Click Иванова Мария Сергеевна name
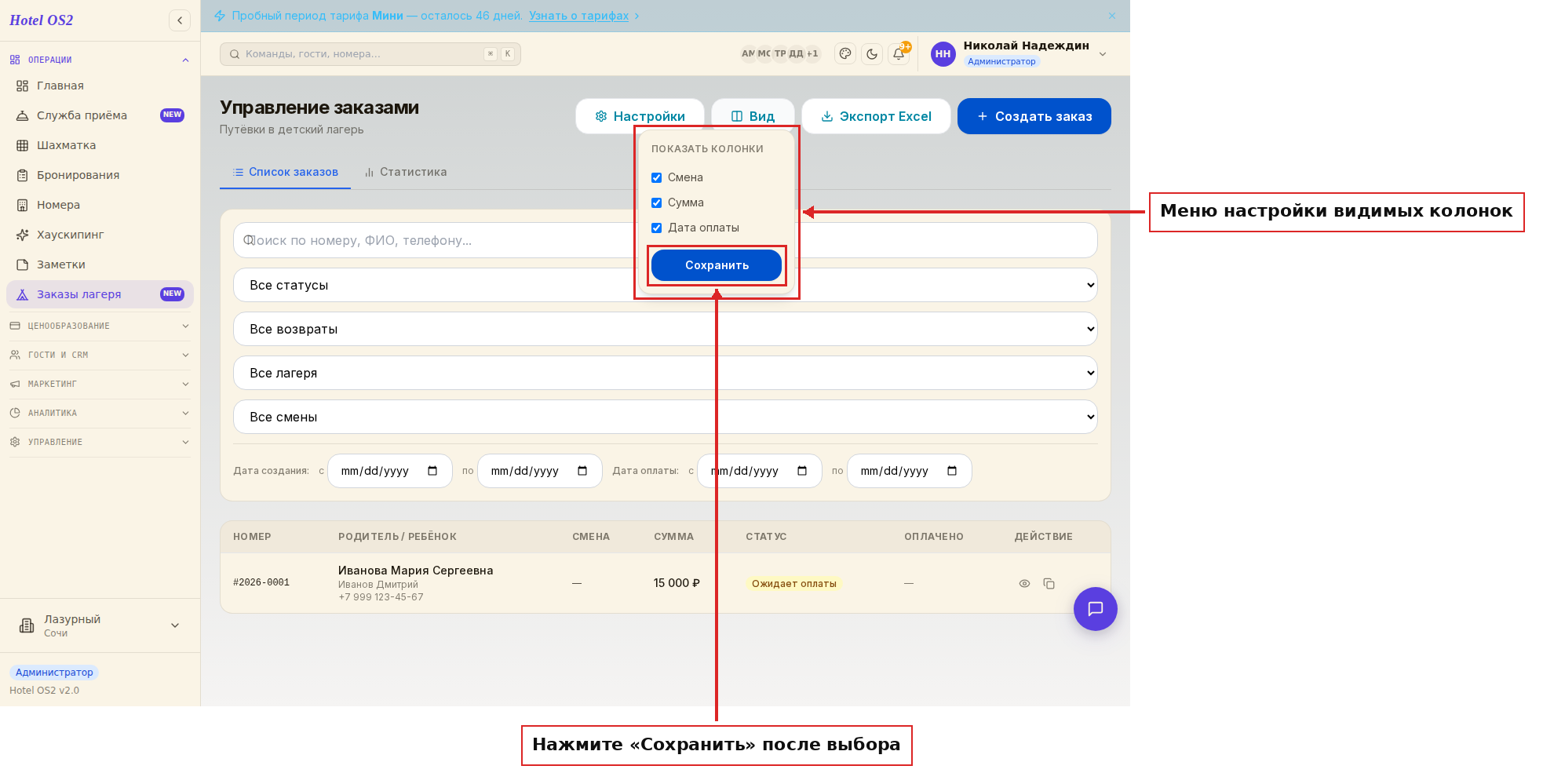This screenshot has height=784, width=1543. point(415,571)
